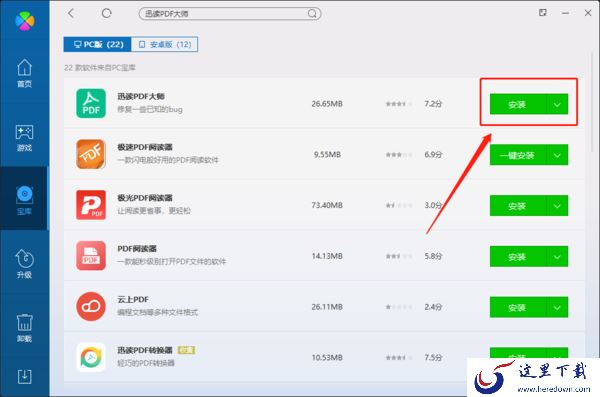This screenshot has width=600, height=397.
Task: Click the 10.53MB size text
Action: (327, 357)
